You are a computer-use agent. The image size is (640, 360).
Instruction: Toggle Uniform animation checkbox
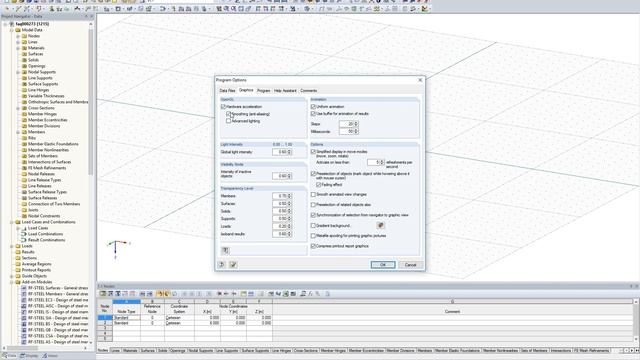pyautogui.click(x=313, y=107)
